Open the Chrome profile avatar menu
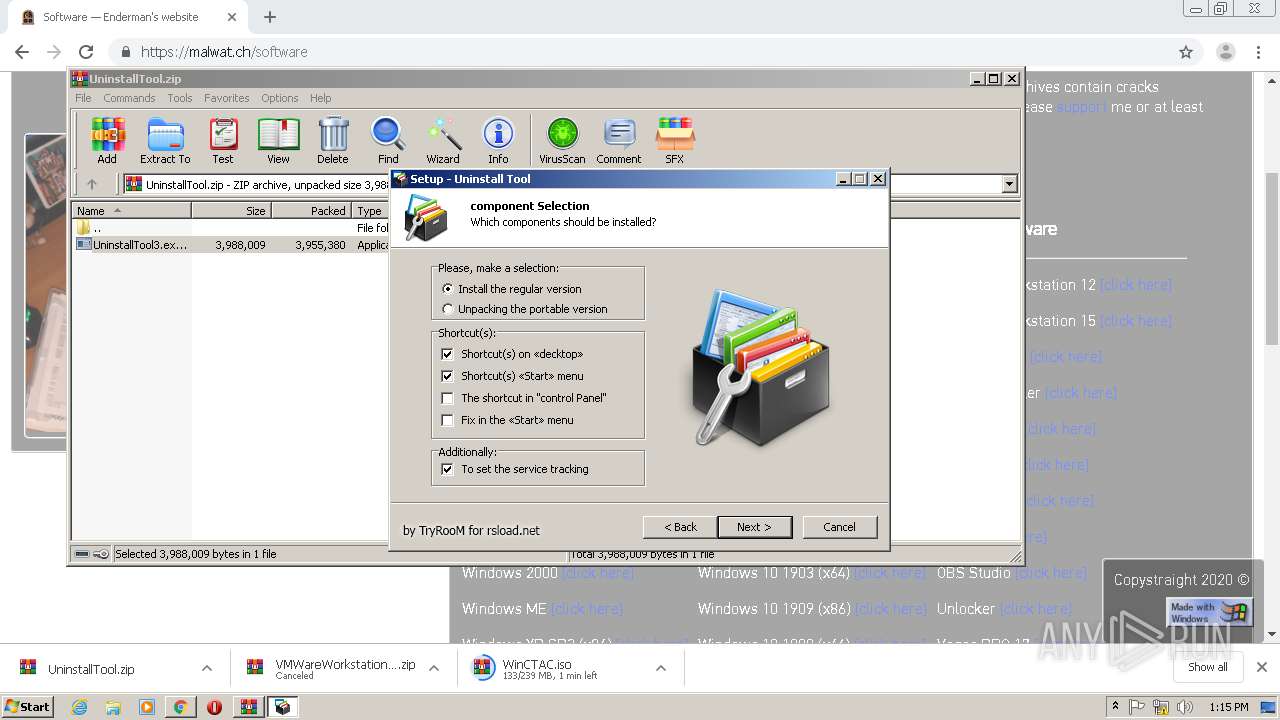 (1225, 52)
